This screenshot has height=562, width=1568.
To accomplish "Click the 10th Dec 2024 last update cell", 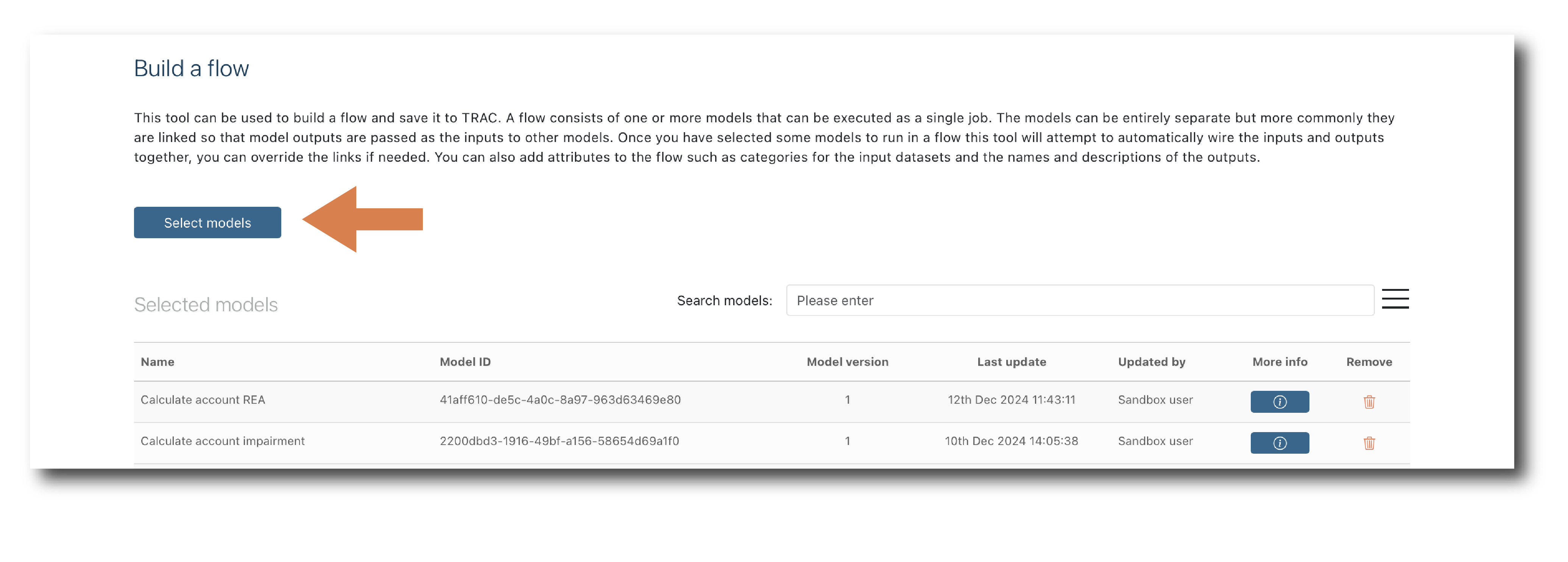I will coord(1011,442).
